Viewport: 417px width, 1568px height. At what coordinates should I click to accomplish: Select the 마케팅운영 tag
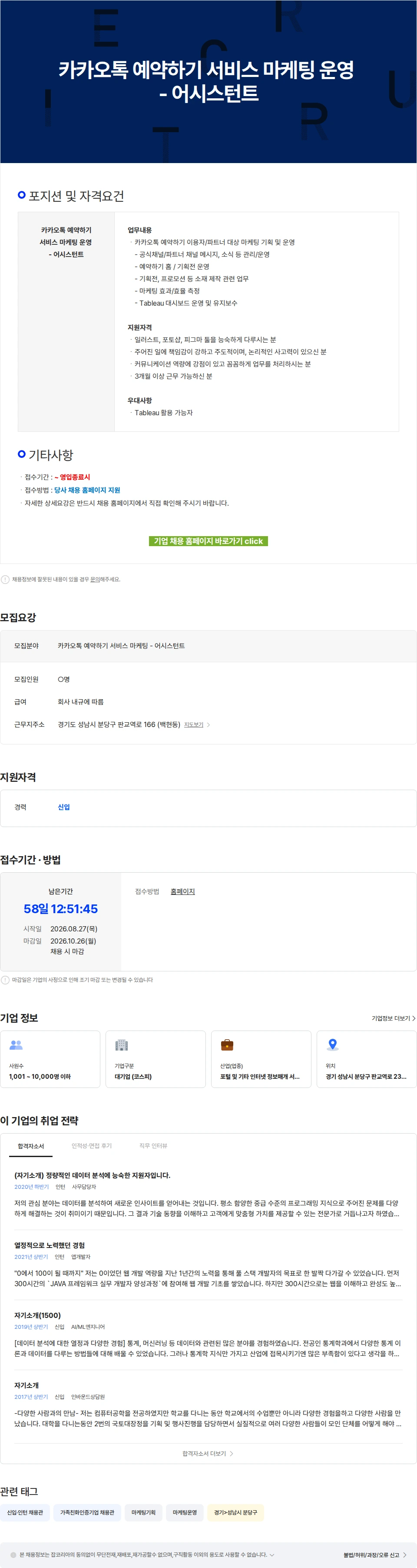[185, 1513]
